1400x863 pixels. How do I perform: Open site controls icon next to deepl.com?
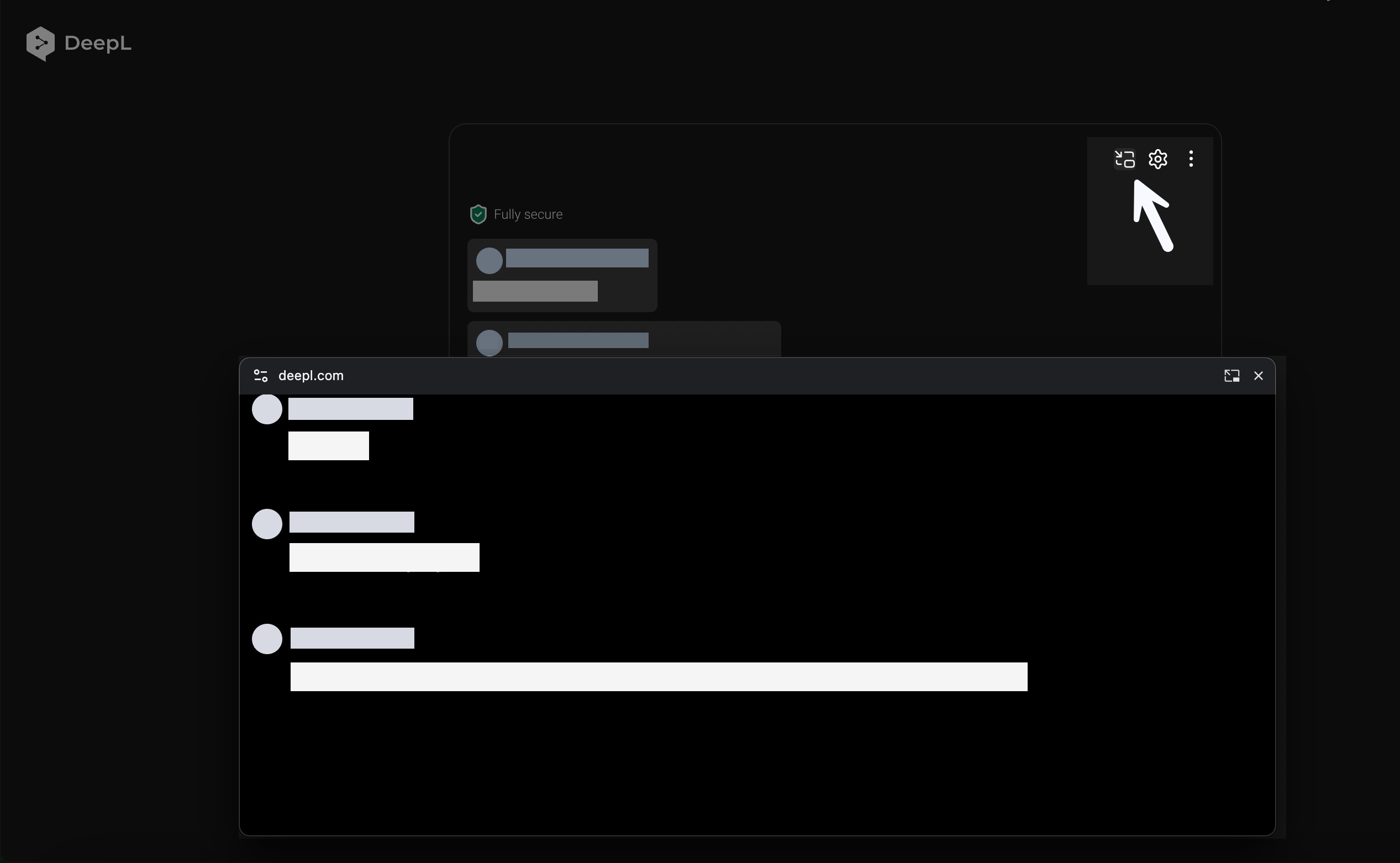tap(260, 375)
